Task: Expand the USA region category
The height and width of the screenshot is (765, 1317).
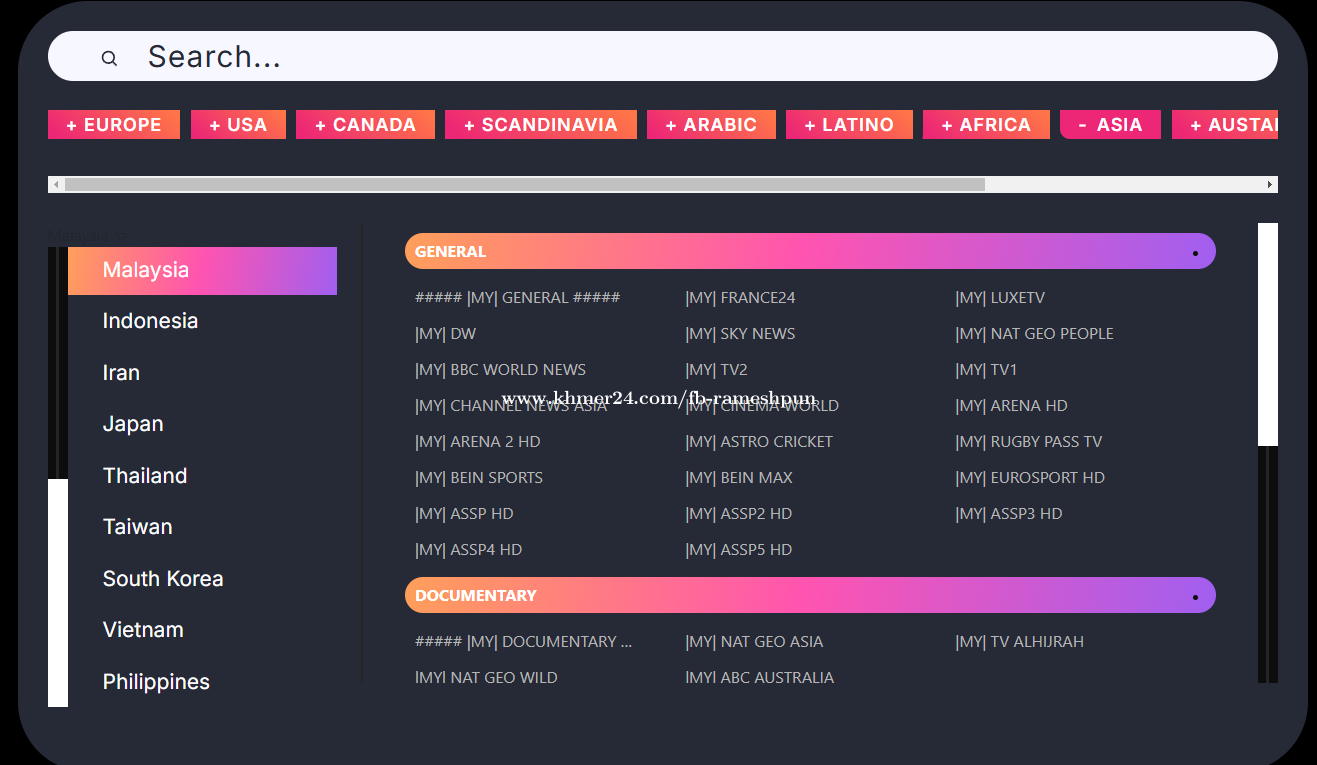Action: tap(238, 125)
